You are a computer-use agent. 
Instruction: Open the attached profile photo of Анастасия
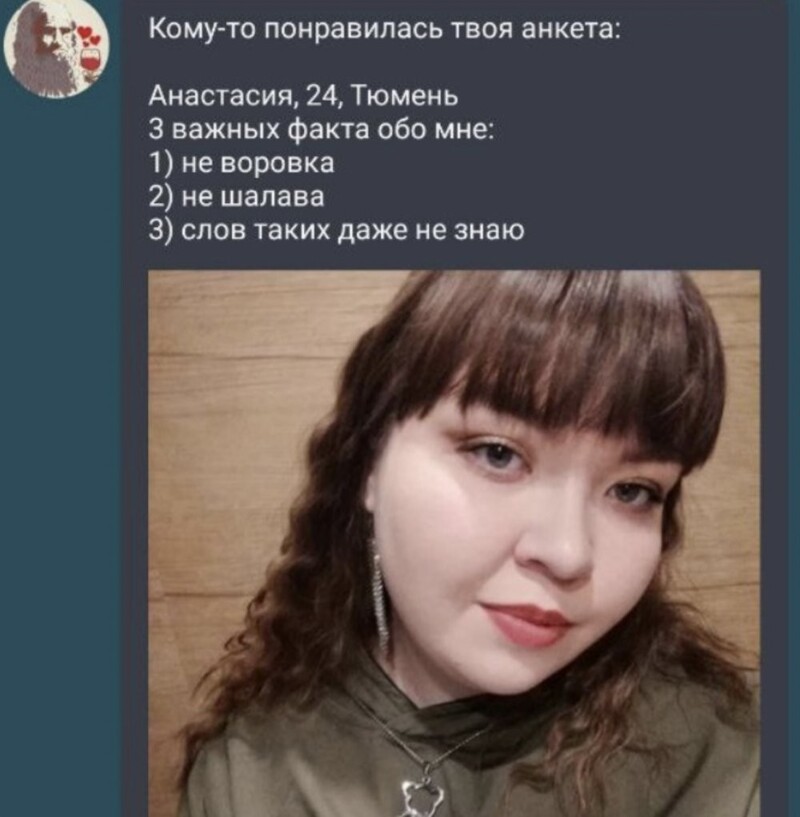tap(454, 543)
